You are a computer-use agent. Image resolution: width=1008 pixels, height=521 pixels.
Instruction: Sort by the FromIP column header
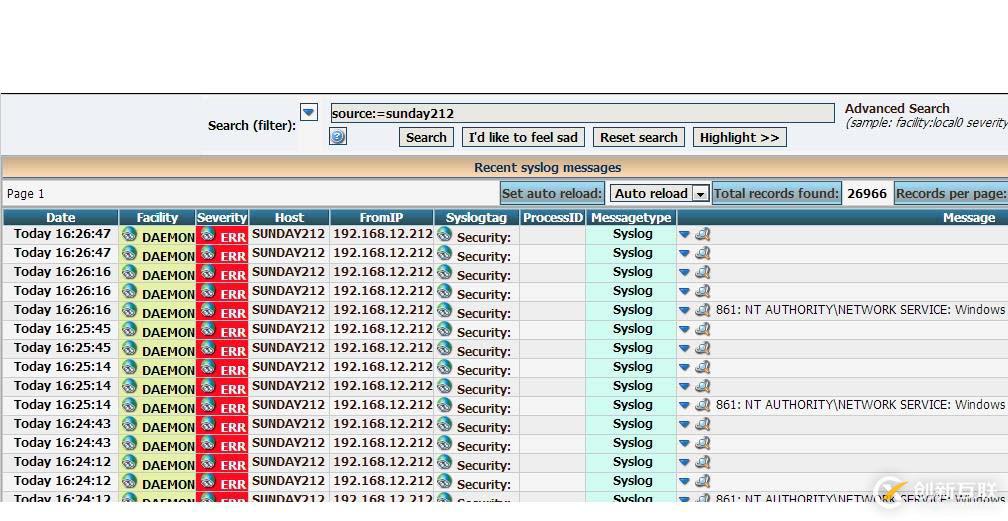point(381,217)
